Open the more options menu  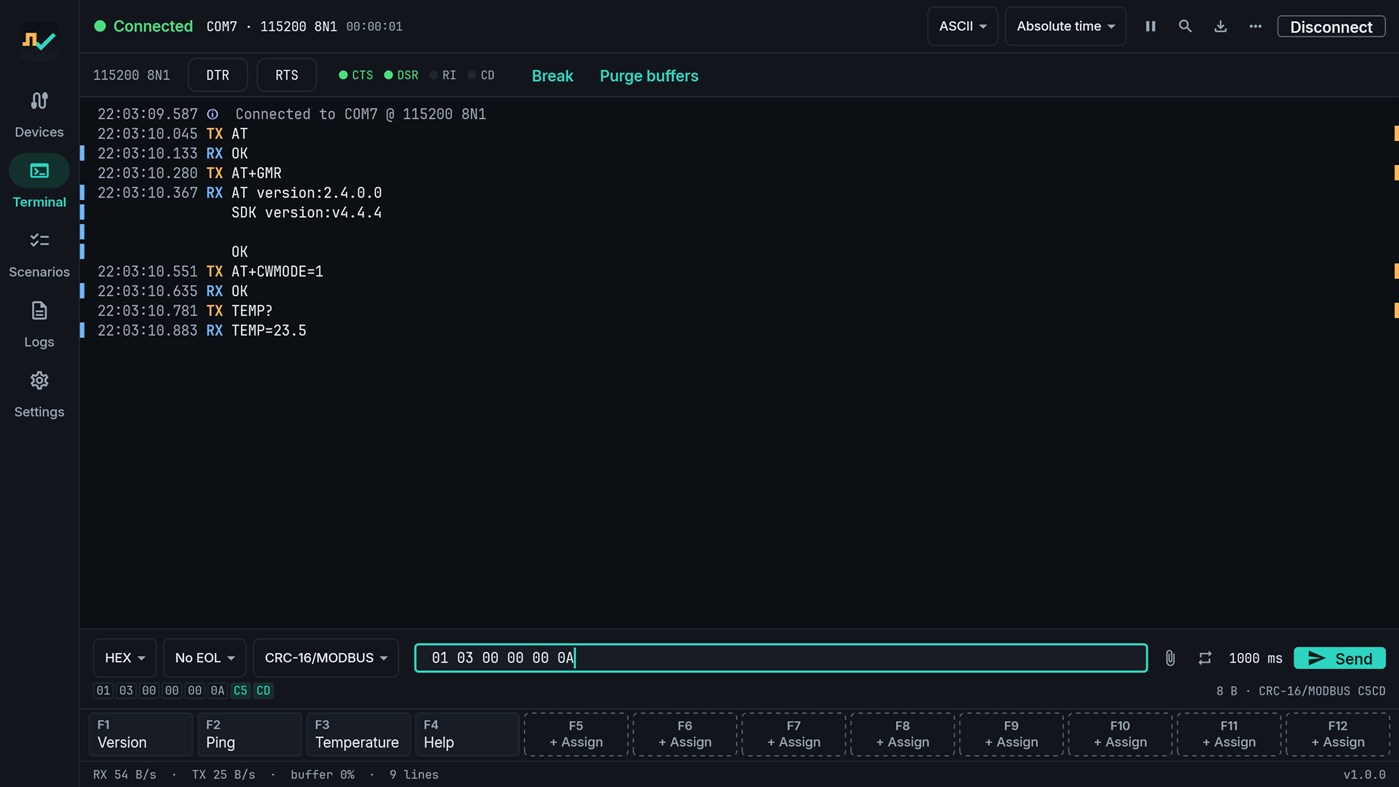point(1255,26)
